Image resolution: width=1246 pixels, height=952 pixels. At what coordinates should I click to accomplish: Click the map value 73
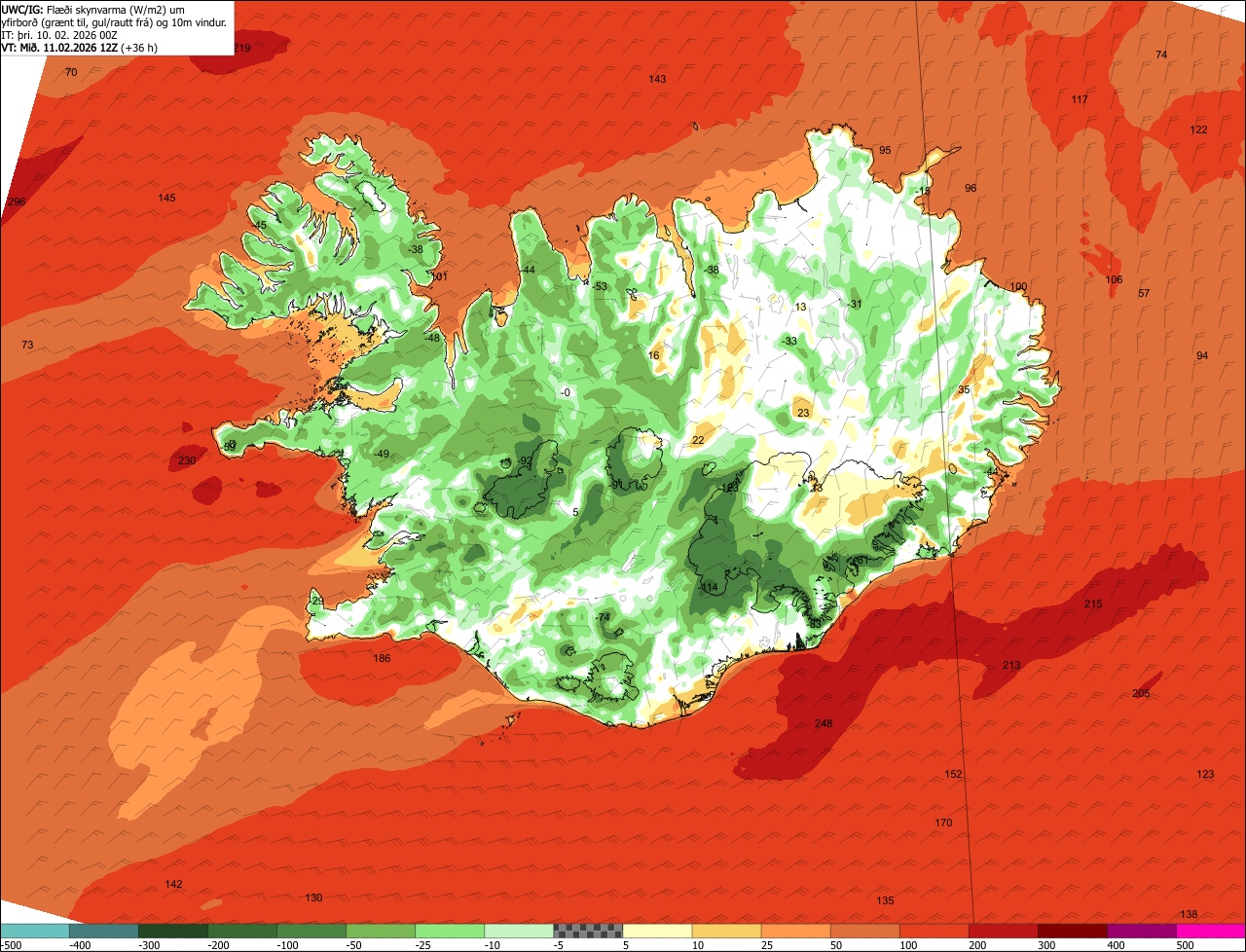click(x=27, y=345)
